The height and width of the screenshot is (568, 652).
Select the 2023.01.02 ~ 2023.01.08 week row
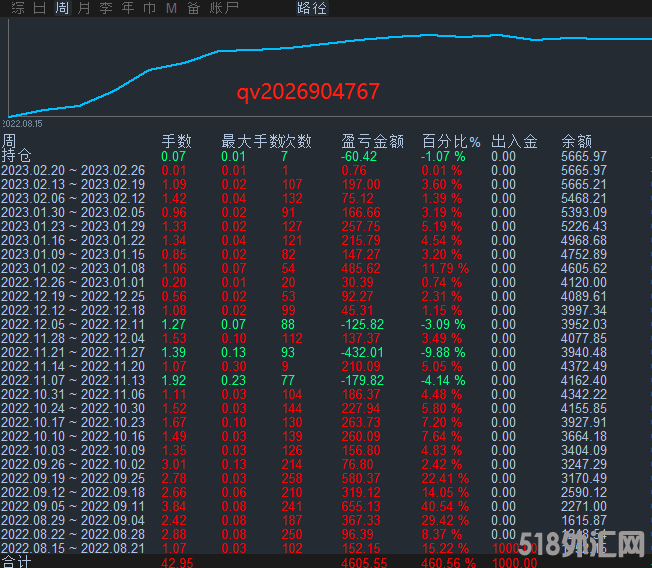tap(73, 269)
